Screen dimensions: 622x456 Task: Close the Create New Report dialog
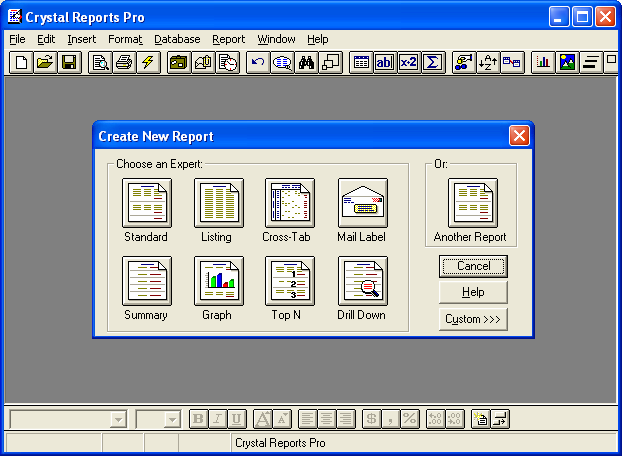coord(519,136)
